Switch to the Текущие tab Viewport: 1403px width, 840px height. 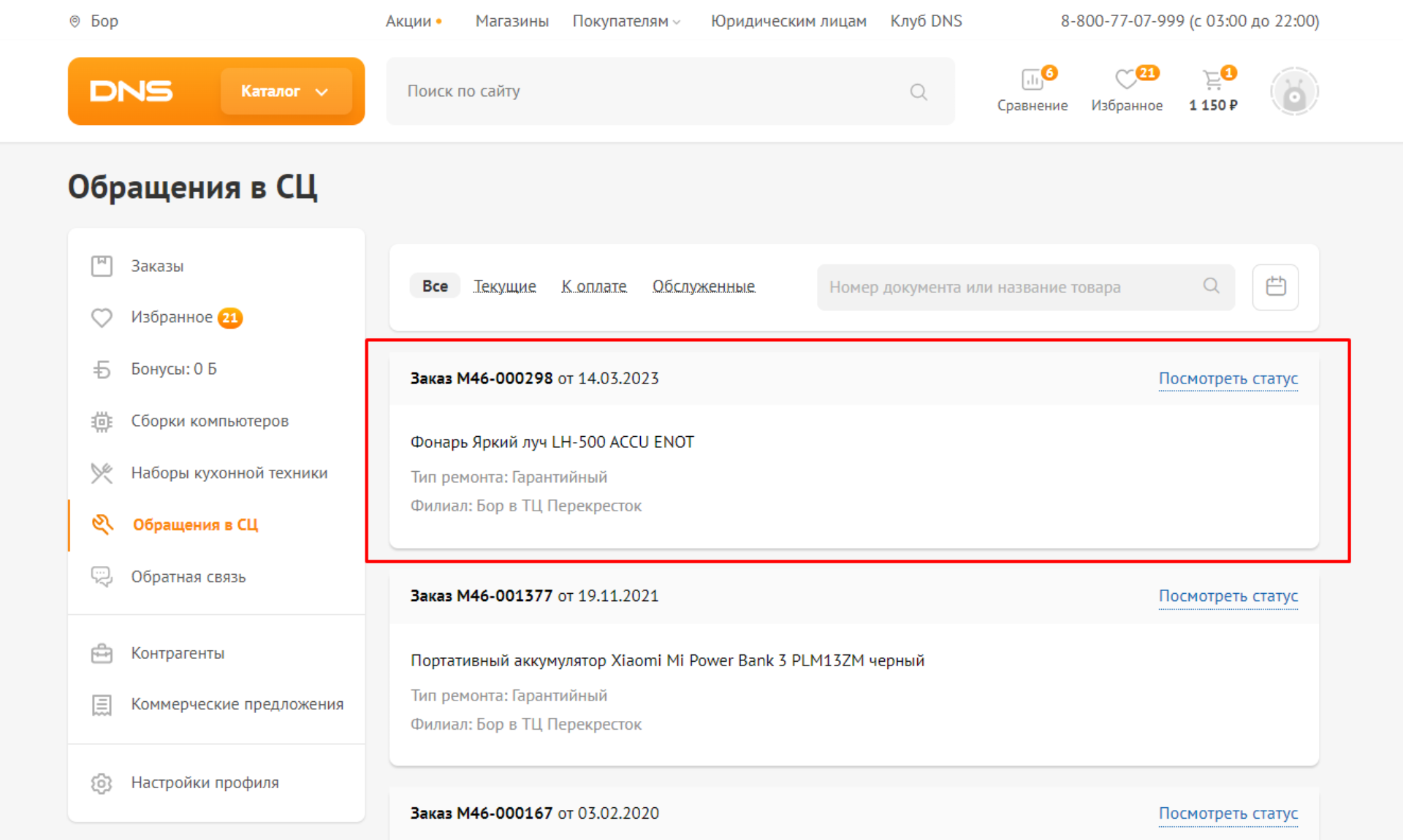(x=504, y=286)
